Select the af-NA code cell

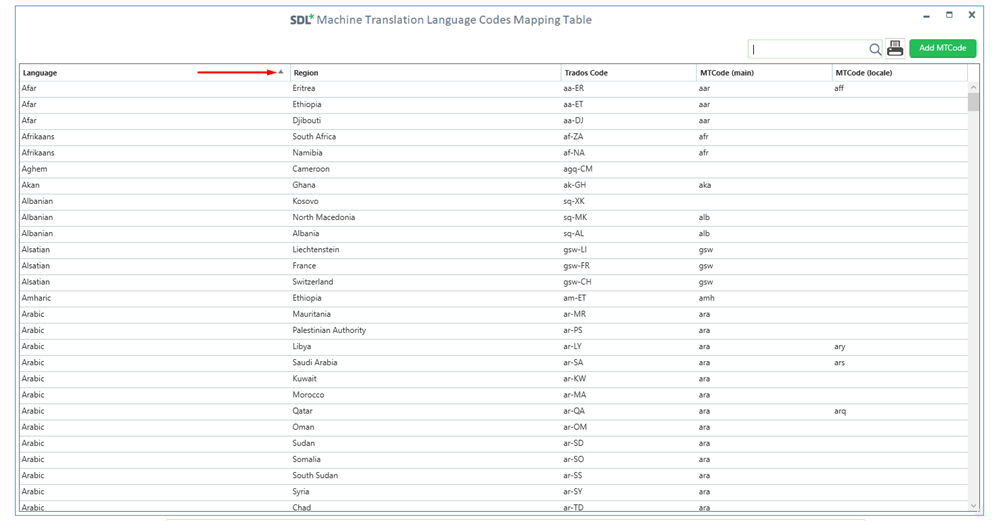point(574,153)
